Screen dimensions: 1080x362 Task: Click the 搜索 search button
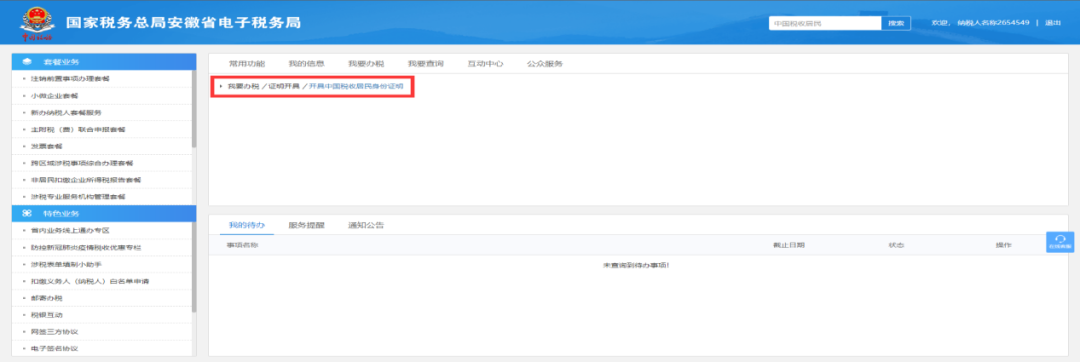(x=896, y=23)
